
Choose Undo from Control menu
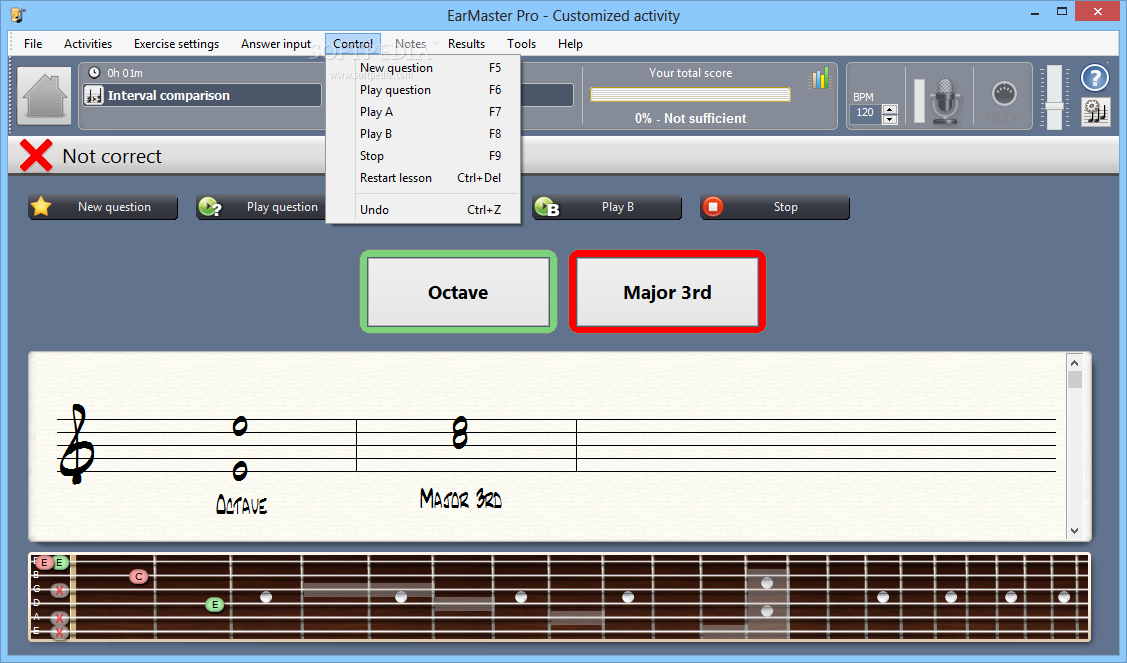coord(423,209)
